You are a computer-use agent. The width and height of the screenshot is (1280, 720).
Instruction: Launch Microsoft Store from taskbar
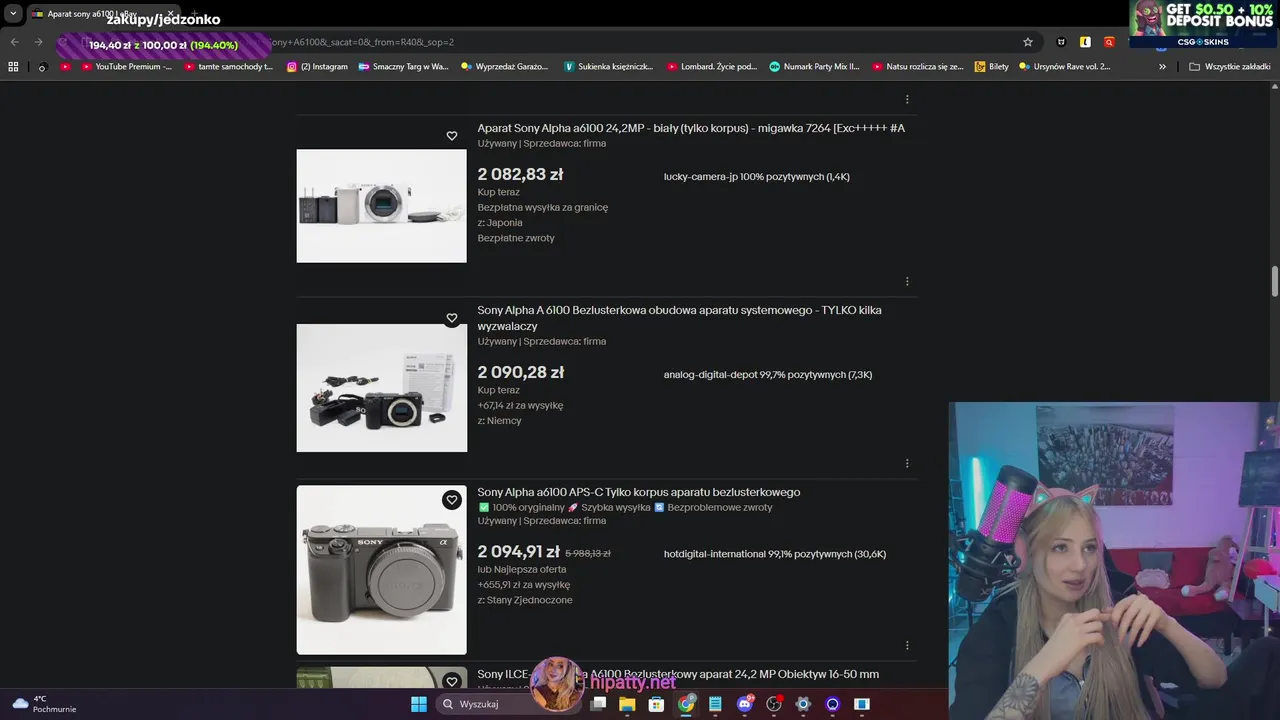[x=656, y=704]
